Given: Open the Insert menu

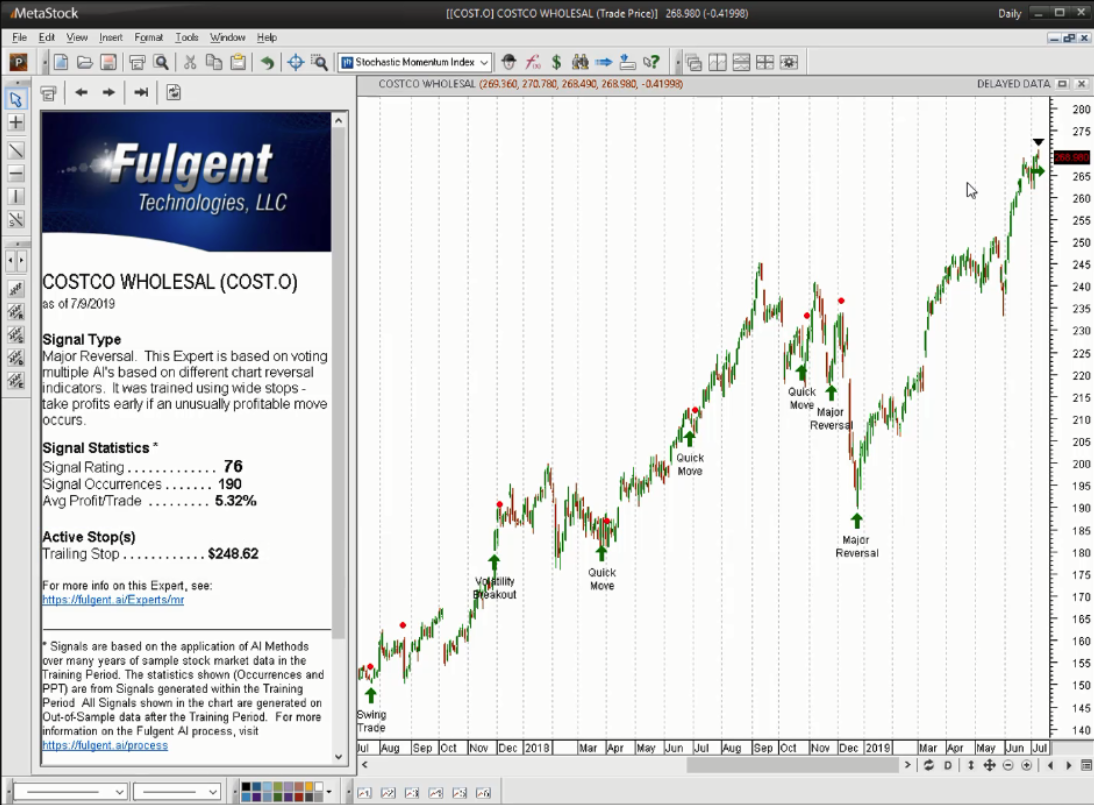Looking at the screenshot, I should tap(110, 37).
